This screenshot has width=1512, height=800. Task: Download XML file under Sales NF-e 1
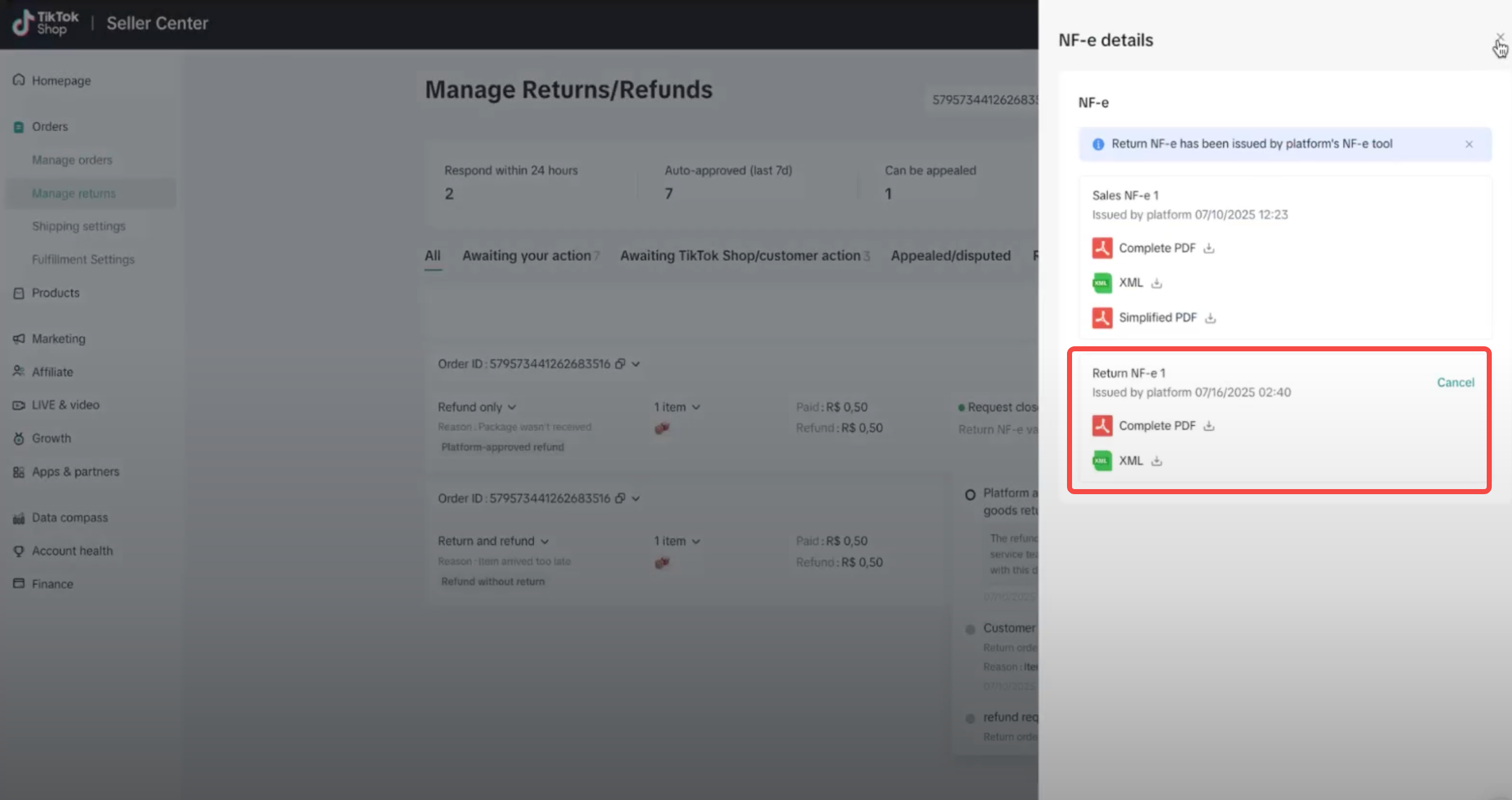click(x=1156, y=283)
